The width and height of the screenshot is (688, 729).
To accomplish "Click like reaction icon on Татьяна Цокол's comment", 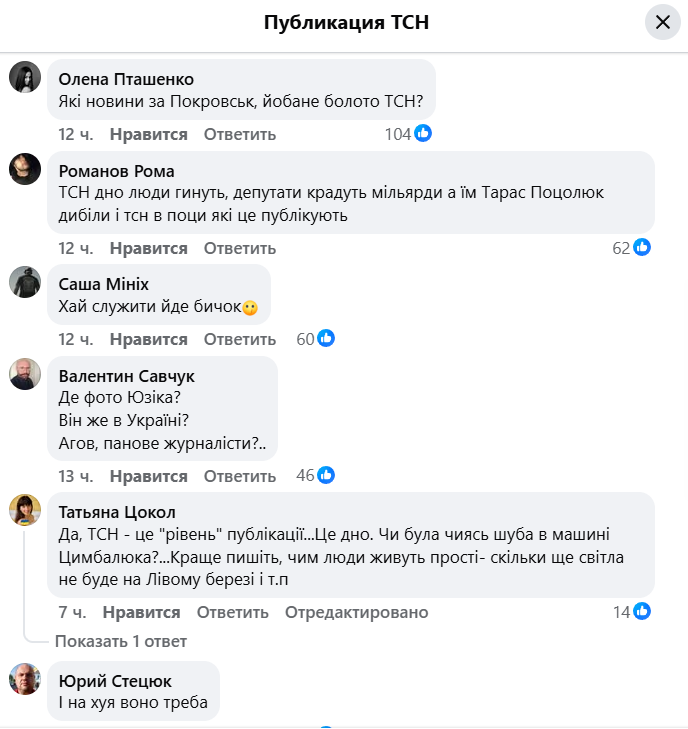I will 642,611.
